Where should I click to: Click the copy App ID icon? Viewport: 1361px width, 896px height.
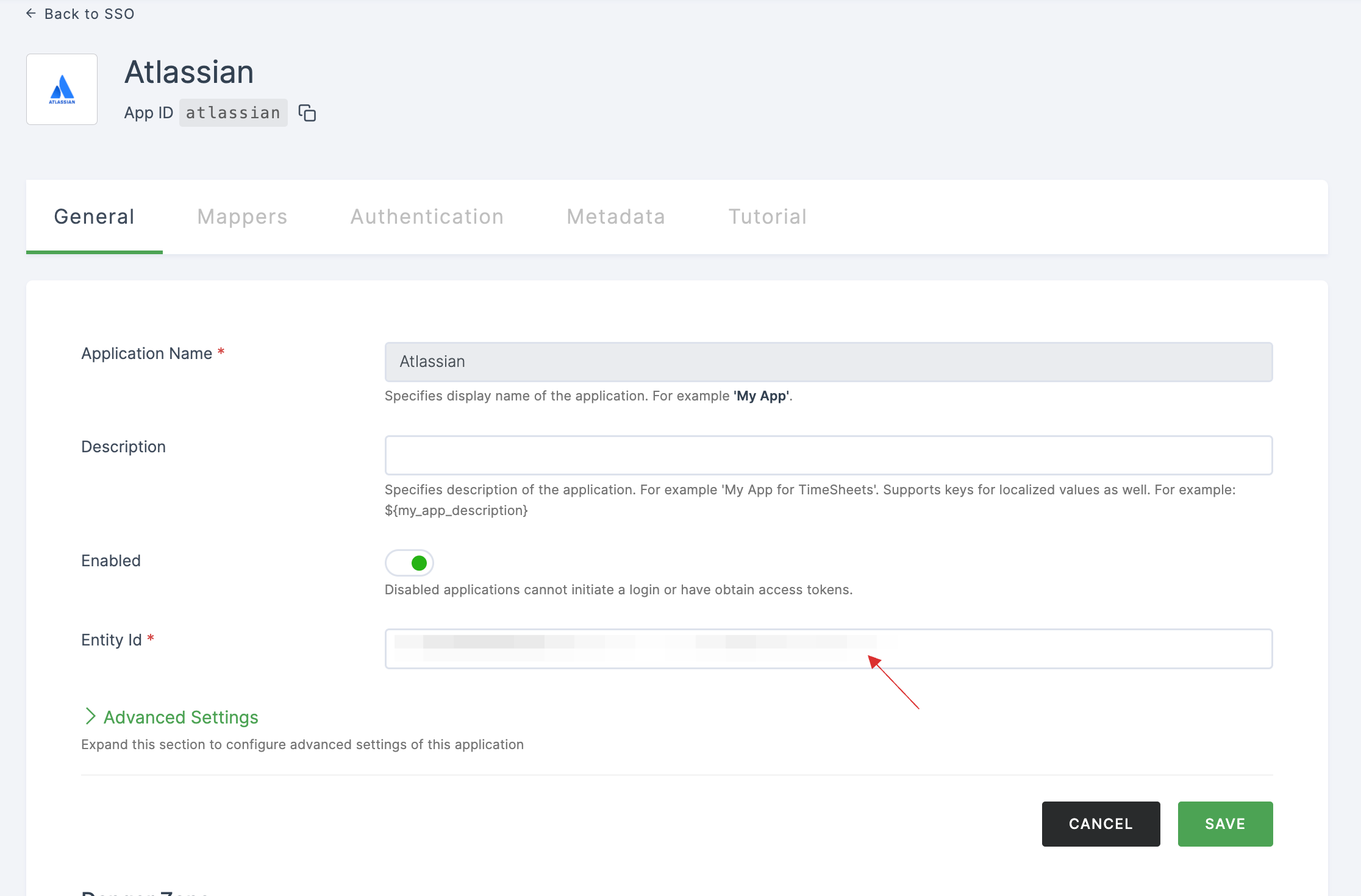307,113
